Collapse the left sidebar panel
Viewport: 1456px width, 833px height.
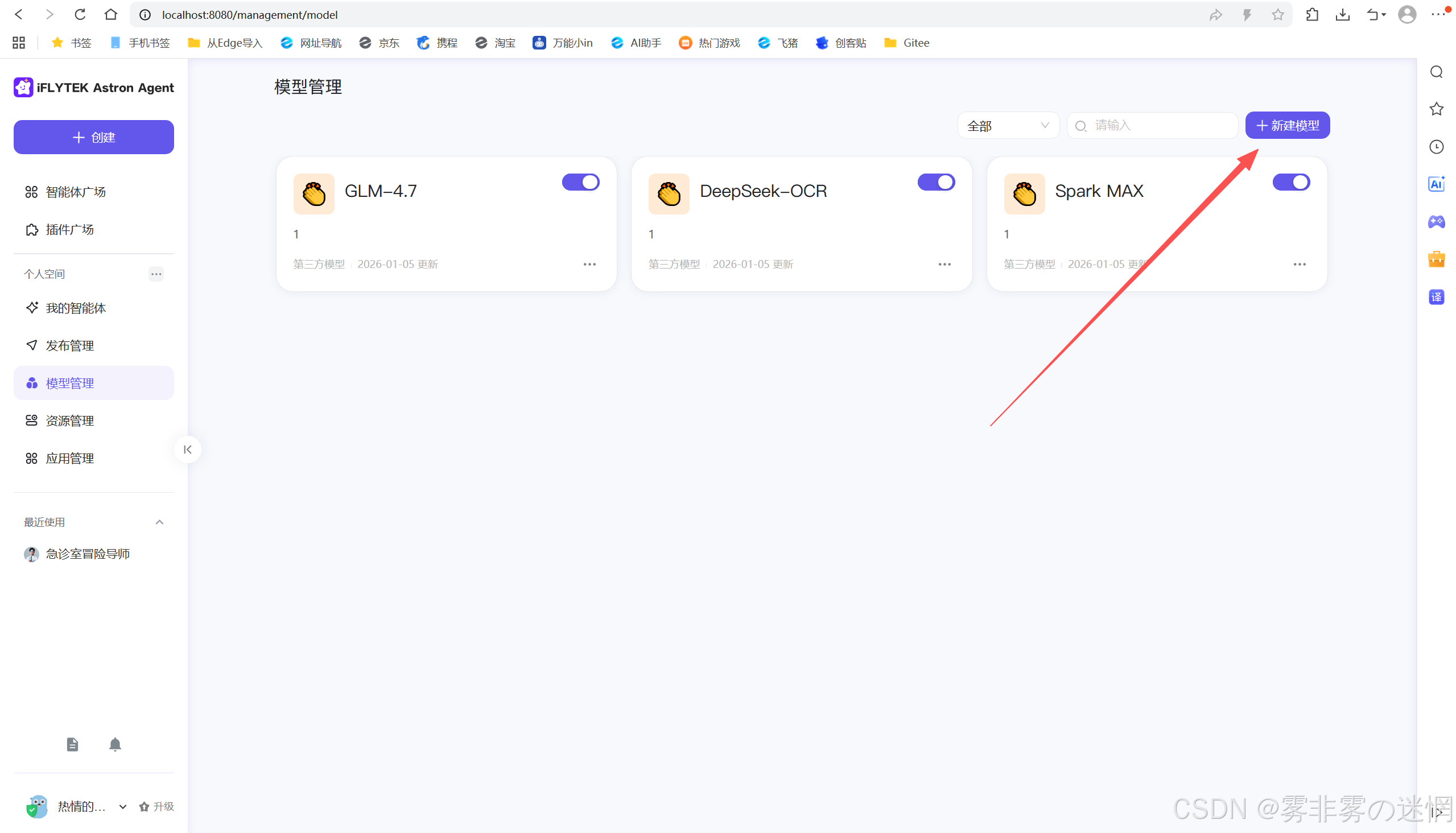(188, 450)
